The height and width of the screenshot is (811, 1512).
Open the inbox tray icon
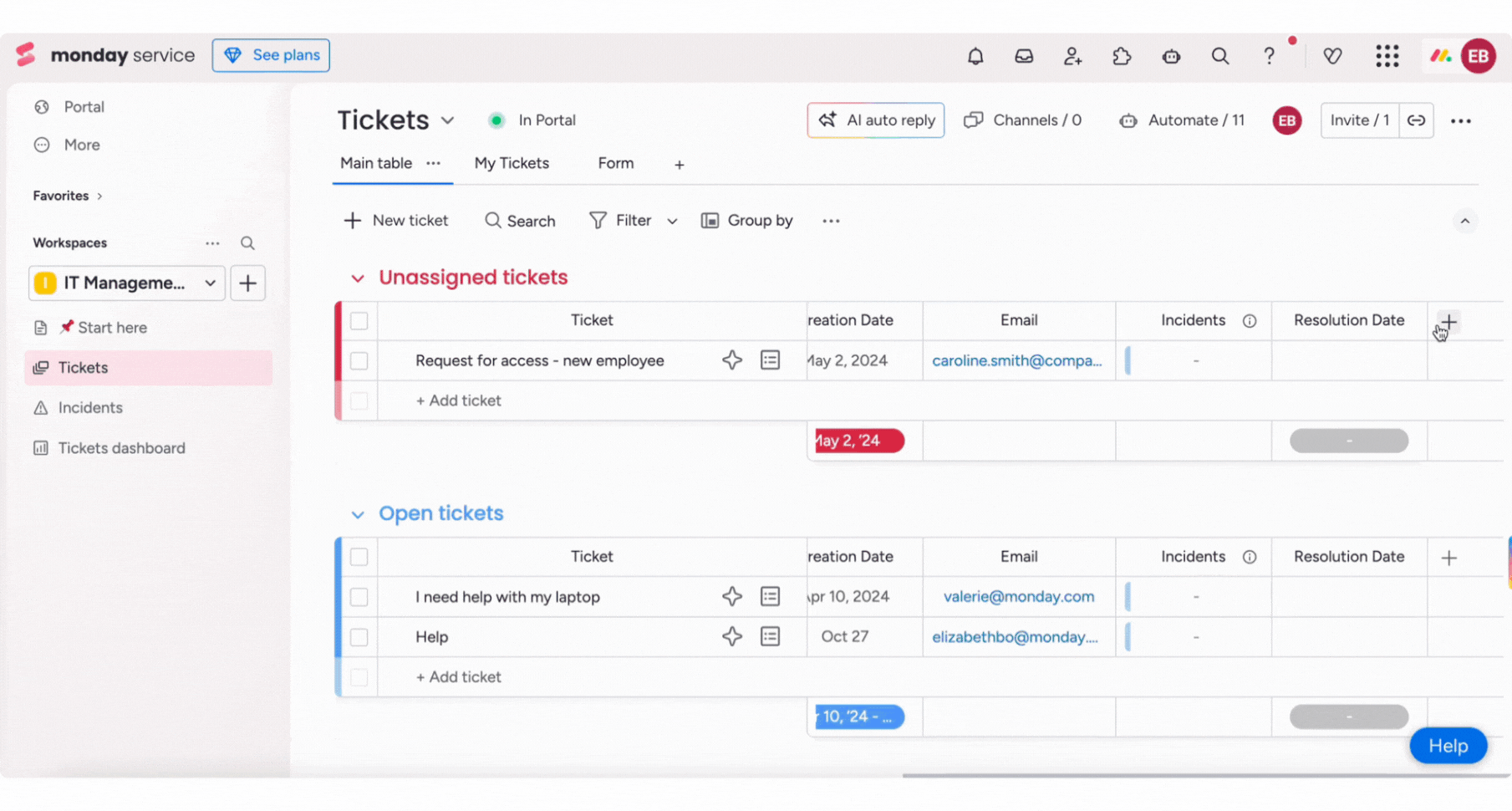coord(1024,56)
